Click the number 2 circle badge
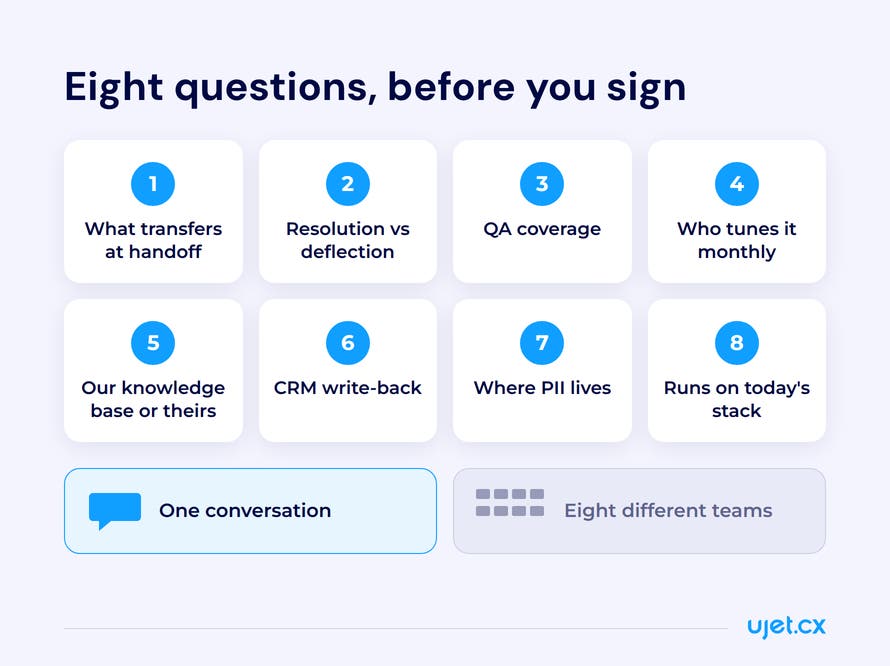The height and width of the screenshot is (666, 890). click(x=347, y=184)
